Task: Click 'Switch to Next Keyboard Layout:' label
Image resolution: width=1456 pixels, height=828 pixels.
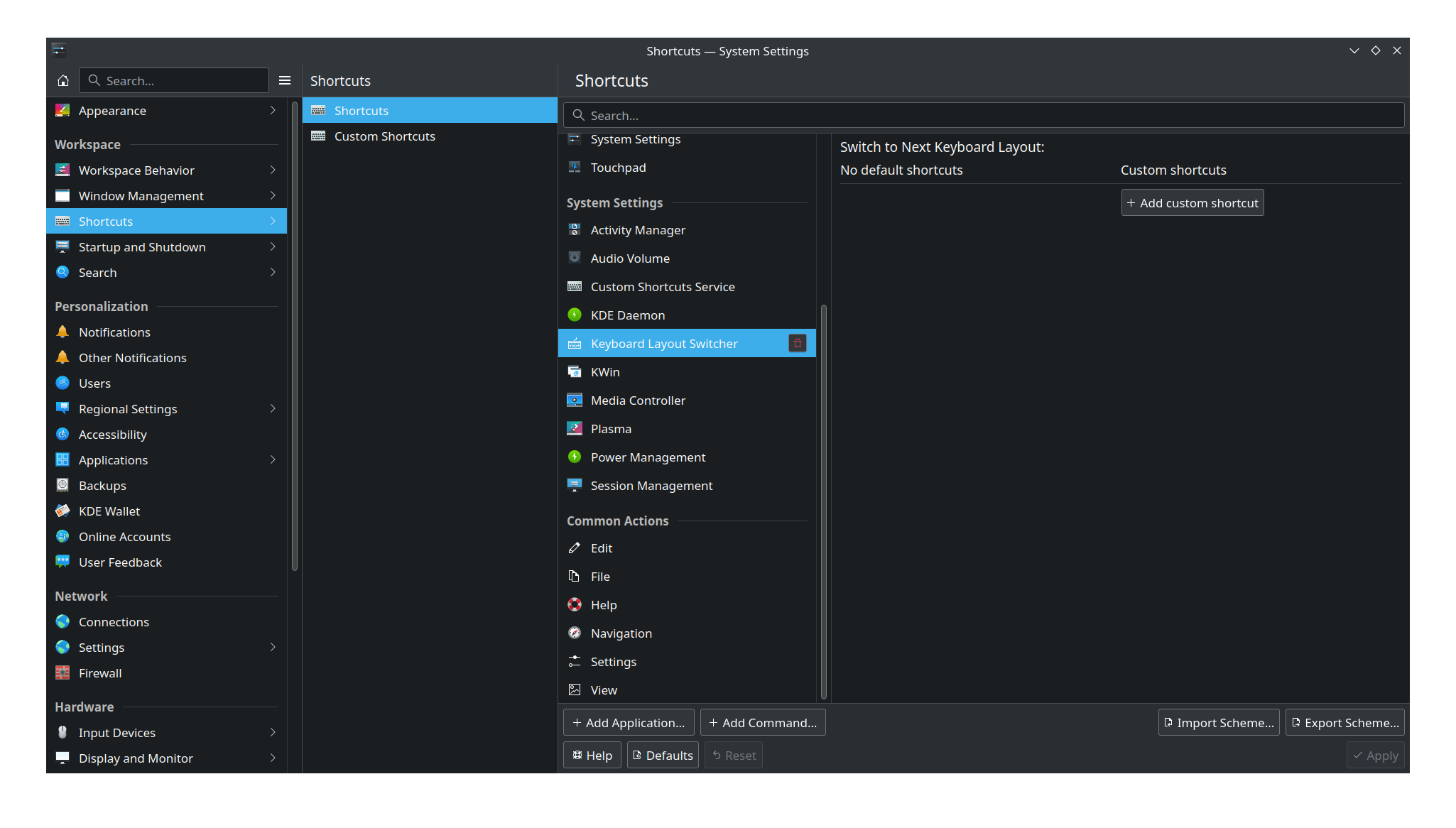Action: (x=942, y=147)
